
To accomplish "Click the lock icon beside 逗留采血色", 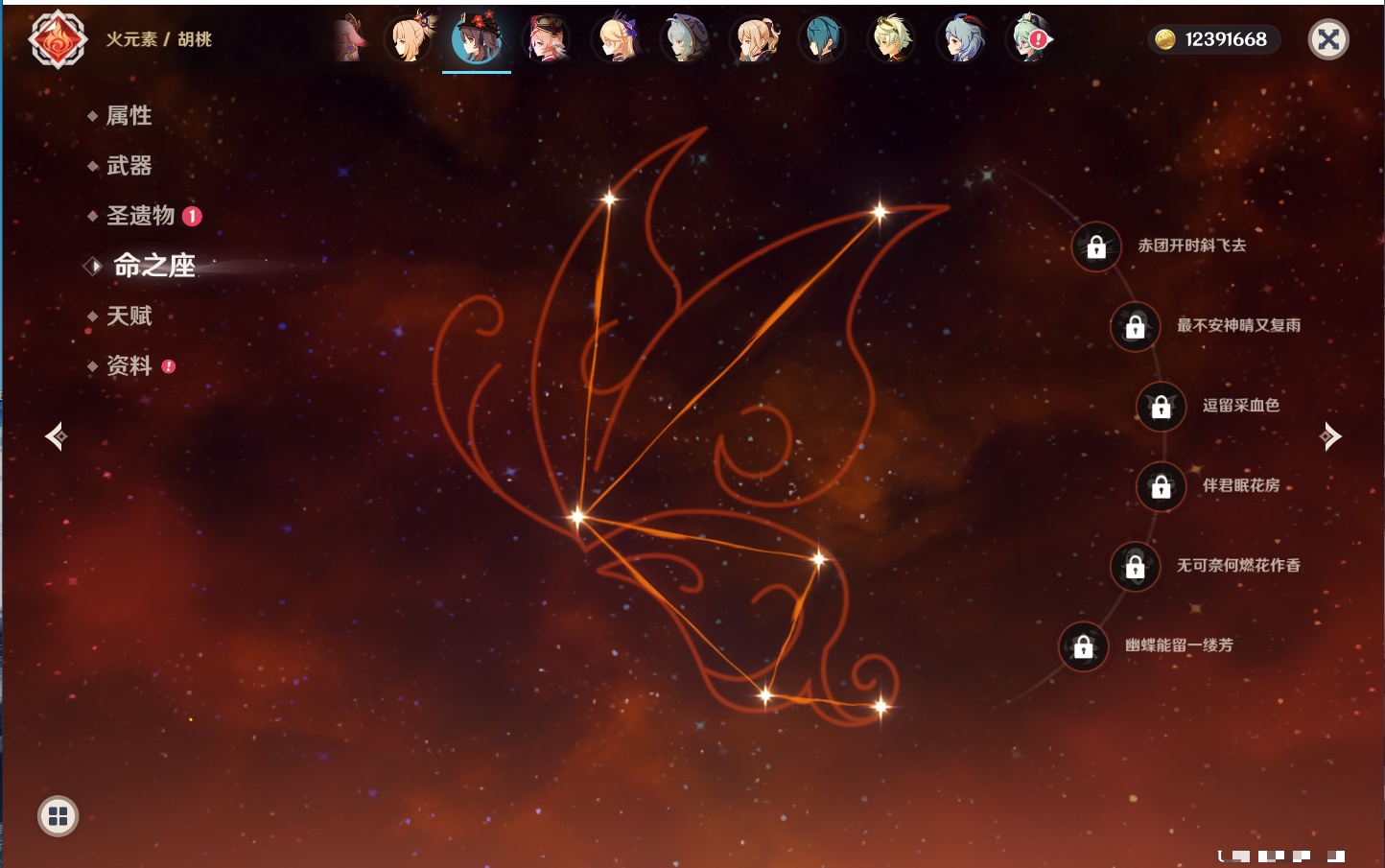I will [1161, 406].
